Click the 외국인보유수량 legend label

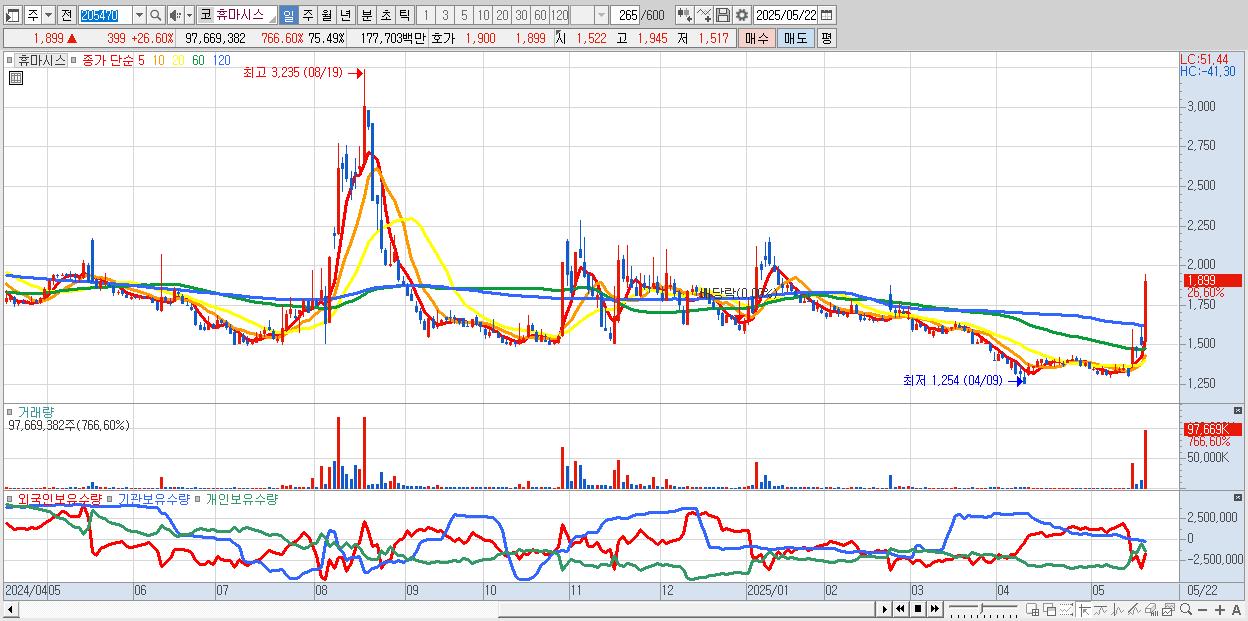tap(59, 498)
